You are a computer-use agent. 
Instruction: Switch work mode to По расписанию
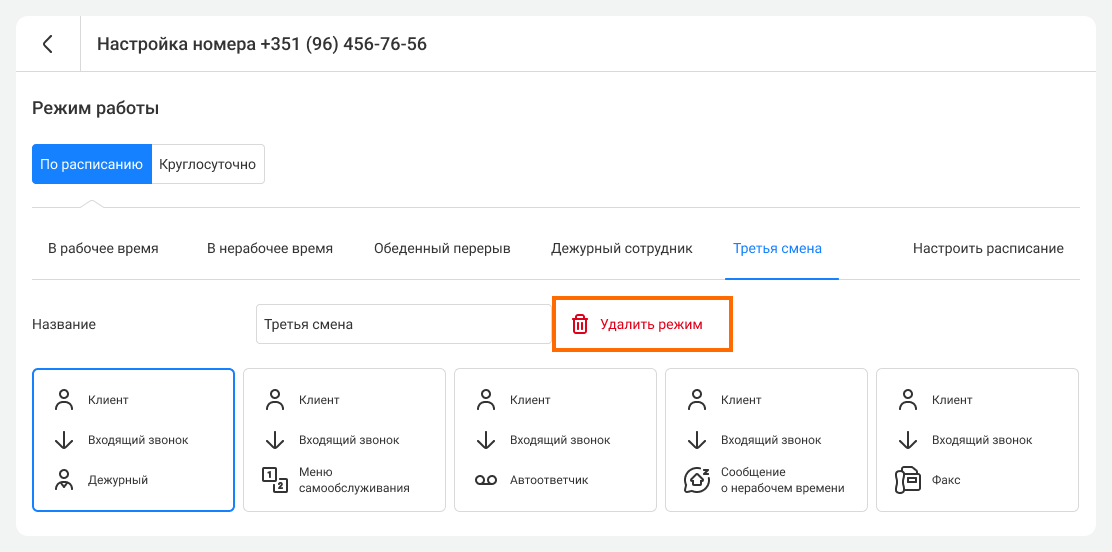pyautogui.click(x=92, y=165)
